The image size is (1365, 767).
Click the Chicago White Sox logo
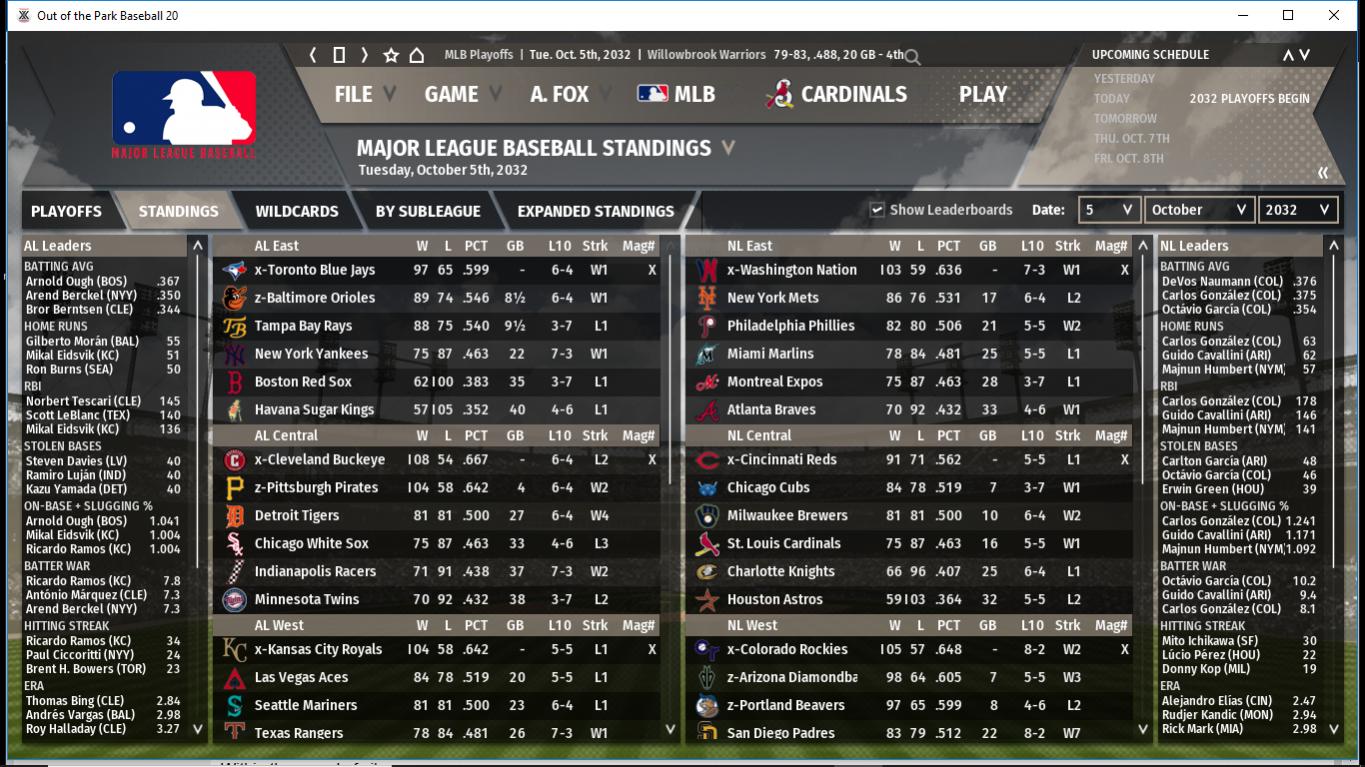(x=234, y=544)
